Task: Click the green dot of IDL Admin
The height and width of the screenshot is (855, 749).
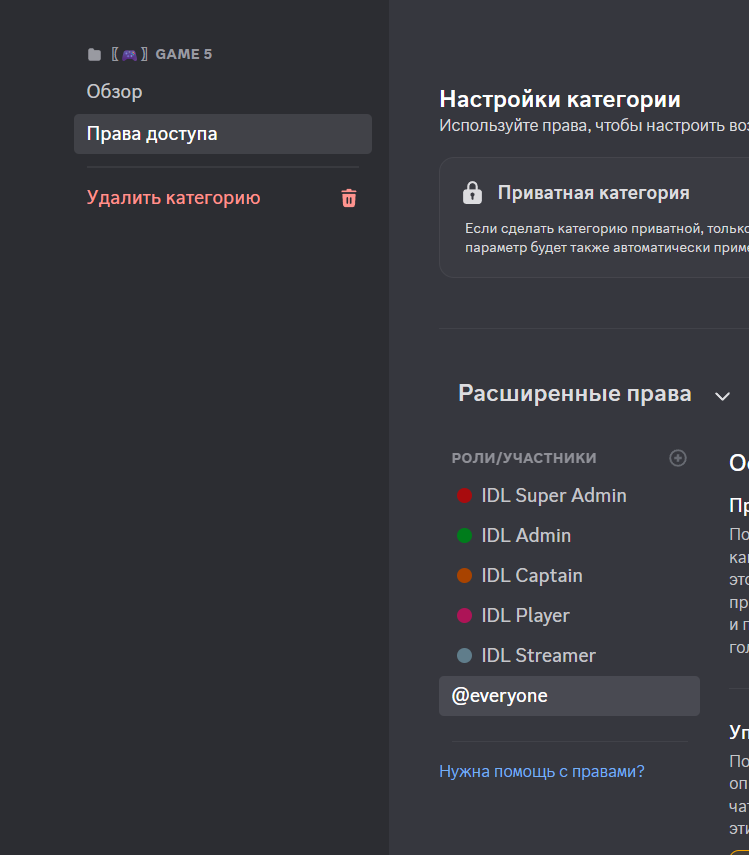Action: (x=464, y=536)
